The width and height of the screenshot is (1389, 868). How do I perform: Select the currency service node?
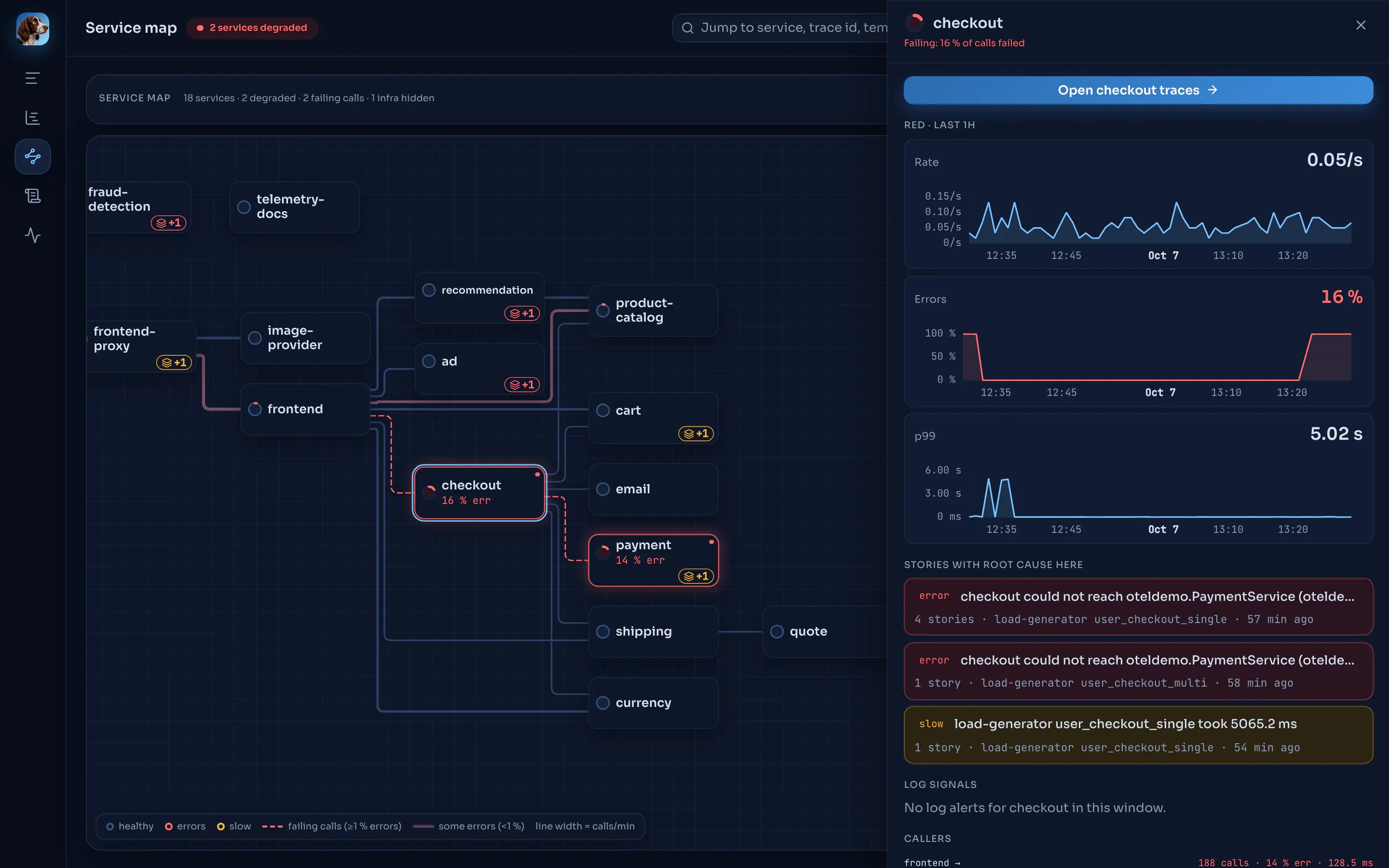coord(653,703)
